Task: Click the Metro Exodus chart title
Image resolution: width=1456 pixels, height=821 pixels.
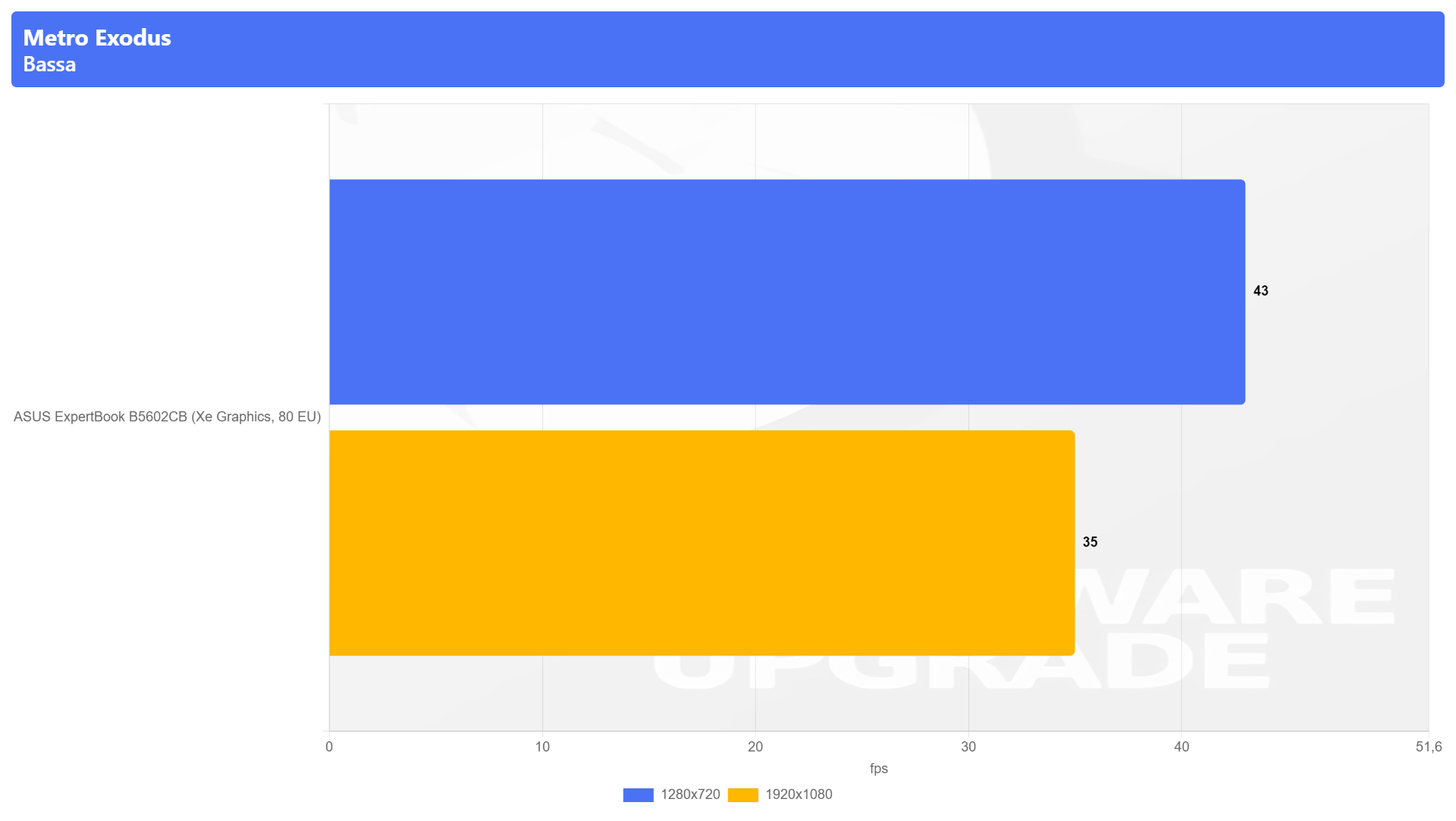Action: click(97, 38)
